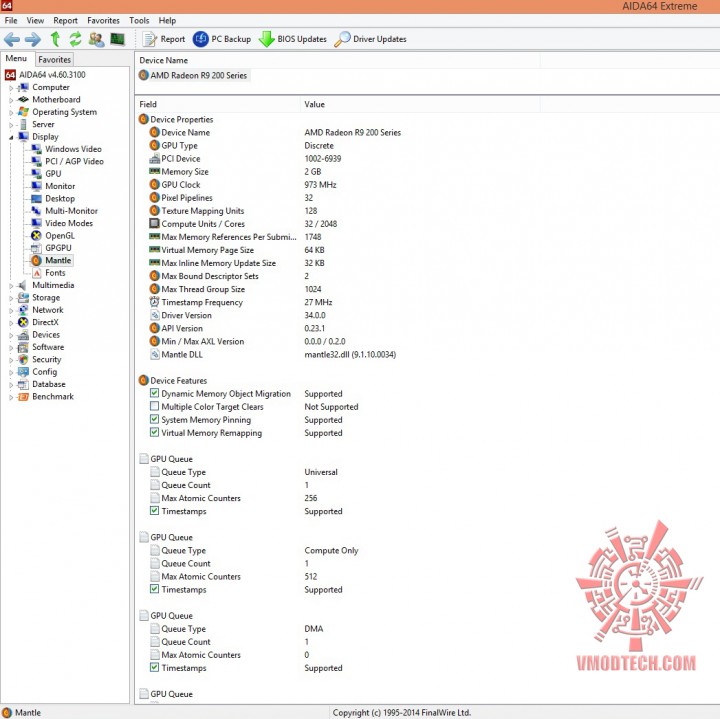
Task: Toggle System Memory Pinning checkbox
Action: (x=154, y=419)
